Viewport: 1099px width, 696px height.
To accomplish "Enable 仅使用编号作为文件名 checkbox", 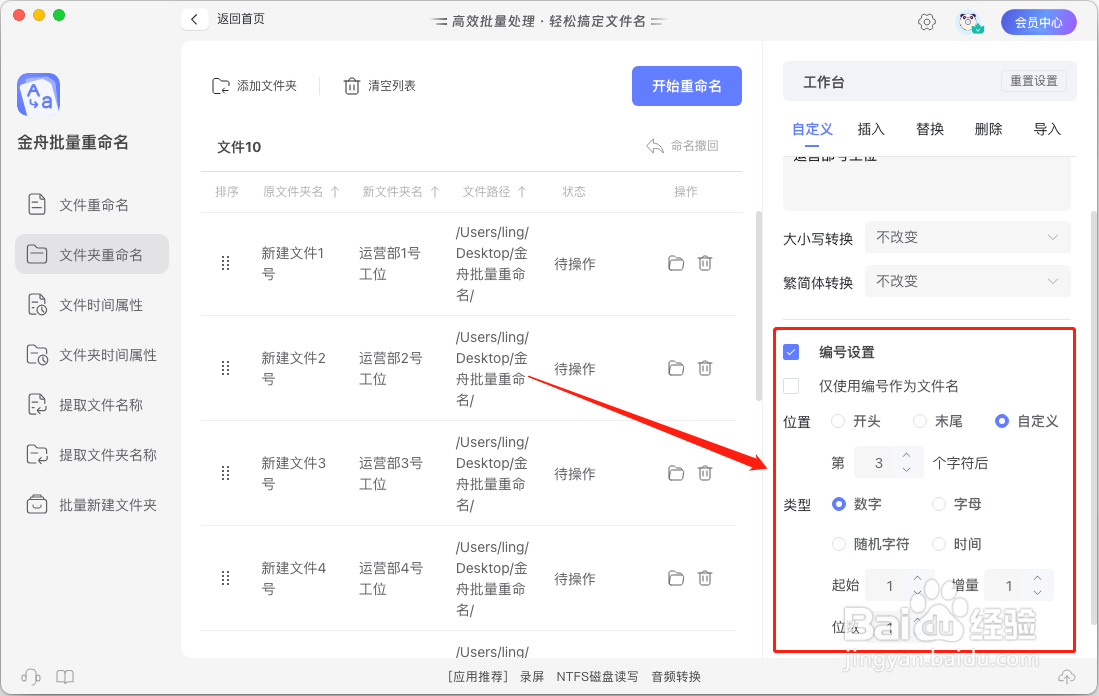I will pyautogui.click(x=791, y=386).
